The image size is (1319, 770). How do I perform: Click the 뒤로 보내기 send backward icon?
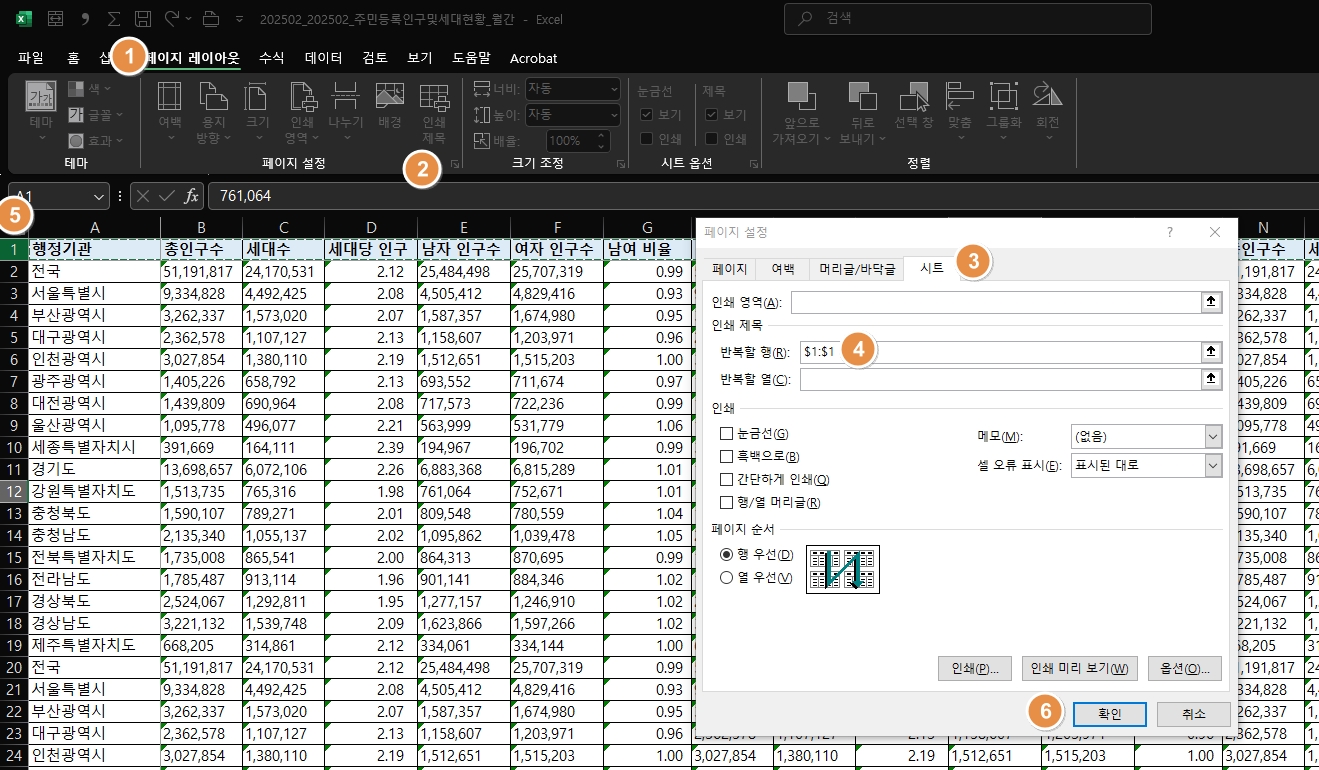[x=861, y=95]
